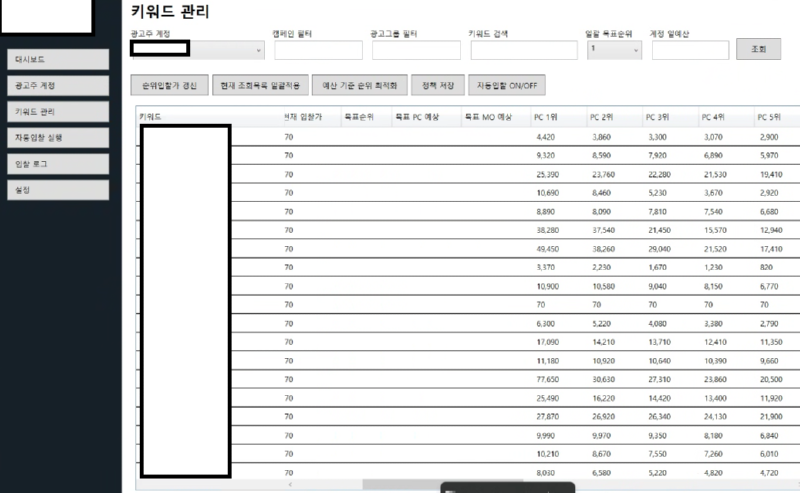Expand the 광고주 계정 account dropdown

pos(198,50)
